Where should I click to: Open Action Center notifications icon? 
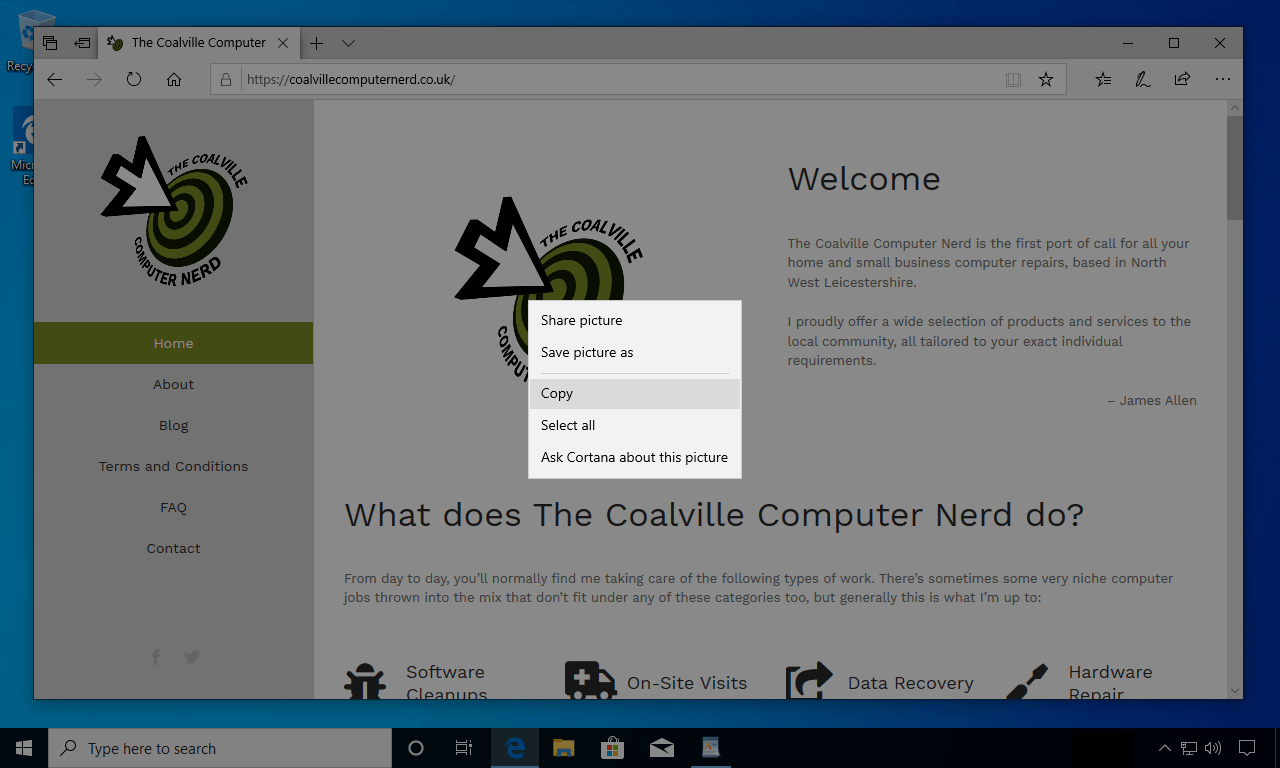tap(1247, 748)
